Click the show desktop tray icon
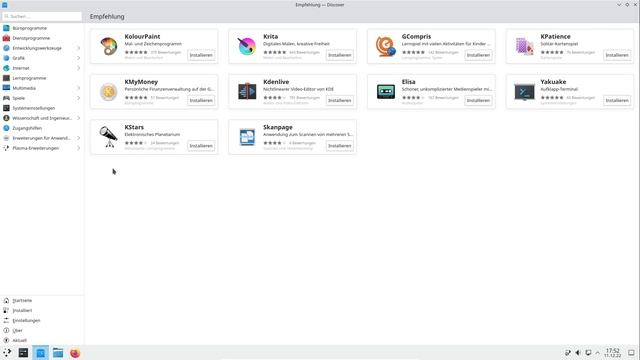 (631, 353)
